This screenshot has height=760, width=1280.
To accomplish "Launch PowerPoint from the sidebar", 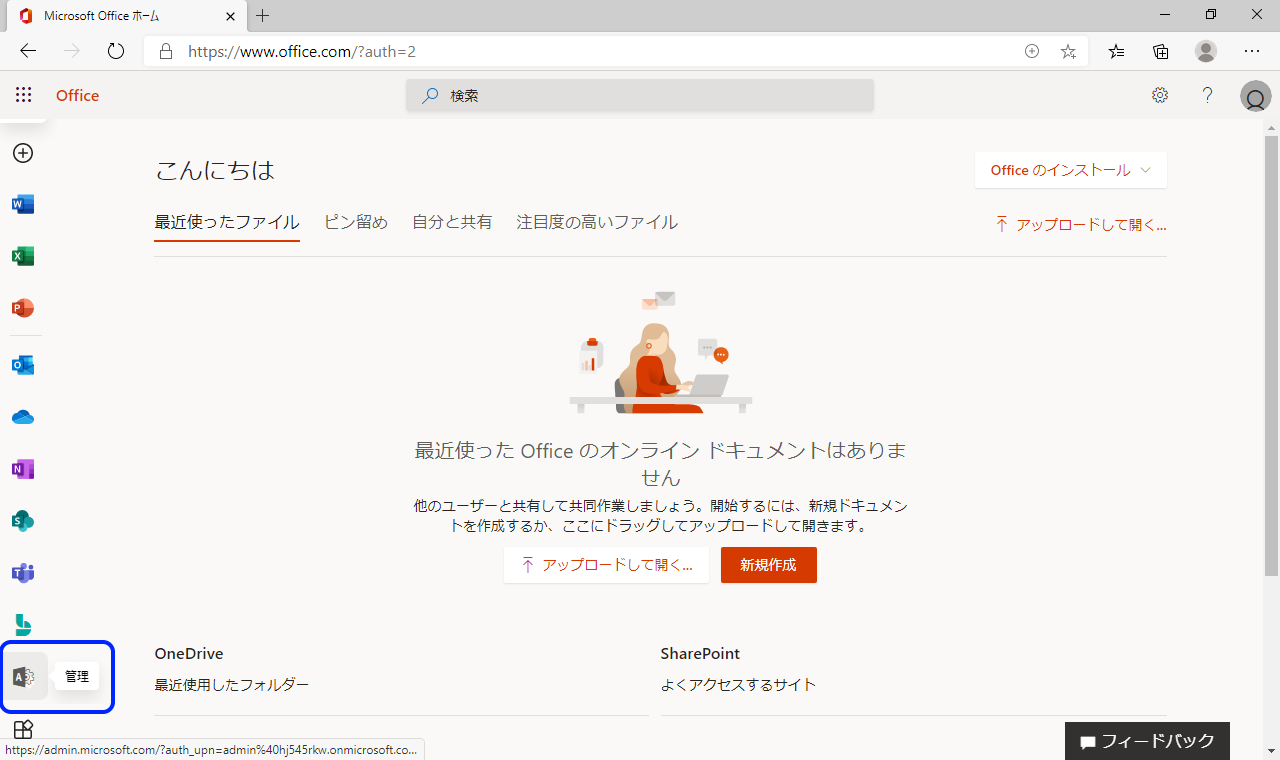I will [23, 309].
